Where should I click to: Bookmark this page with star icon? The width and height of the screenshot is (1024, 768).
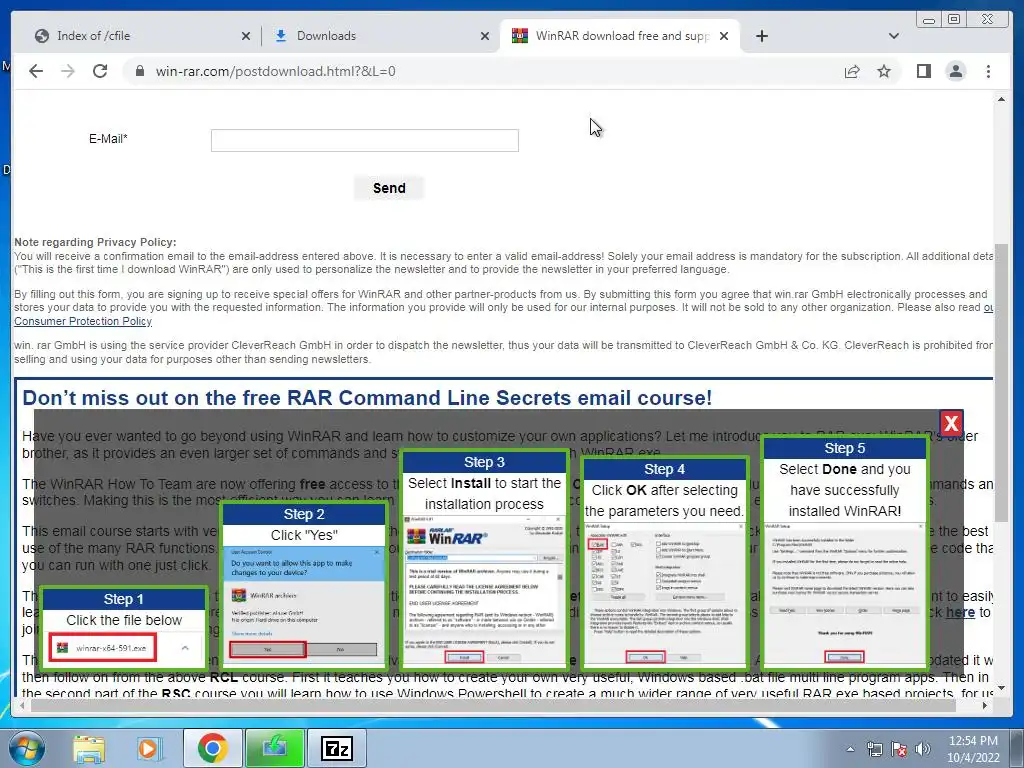click(884, 71)
